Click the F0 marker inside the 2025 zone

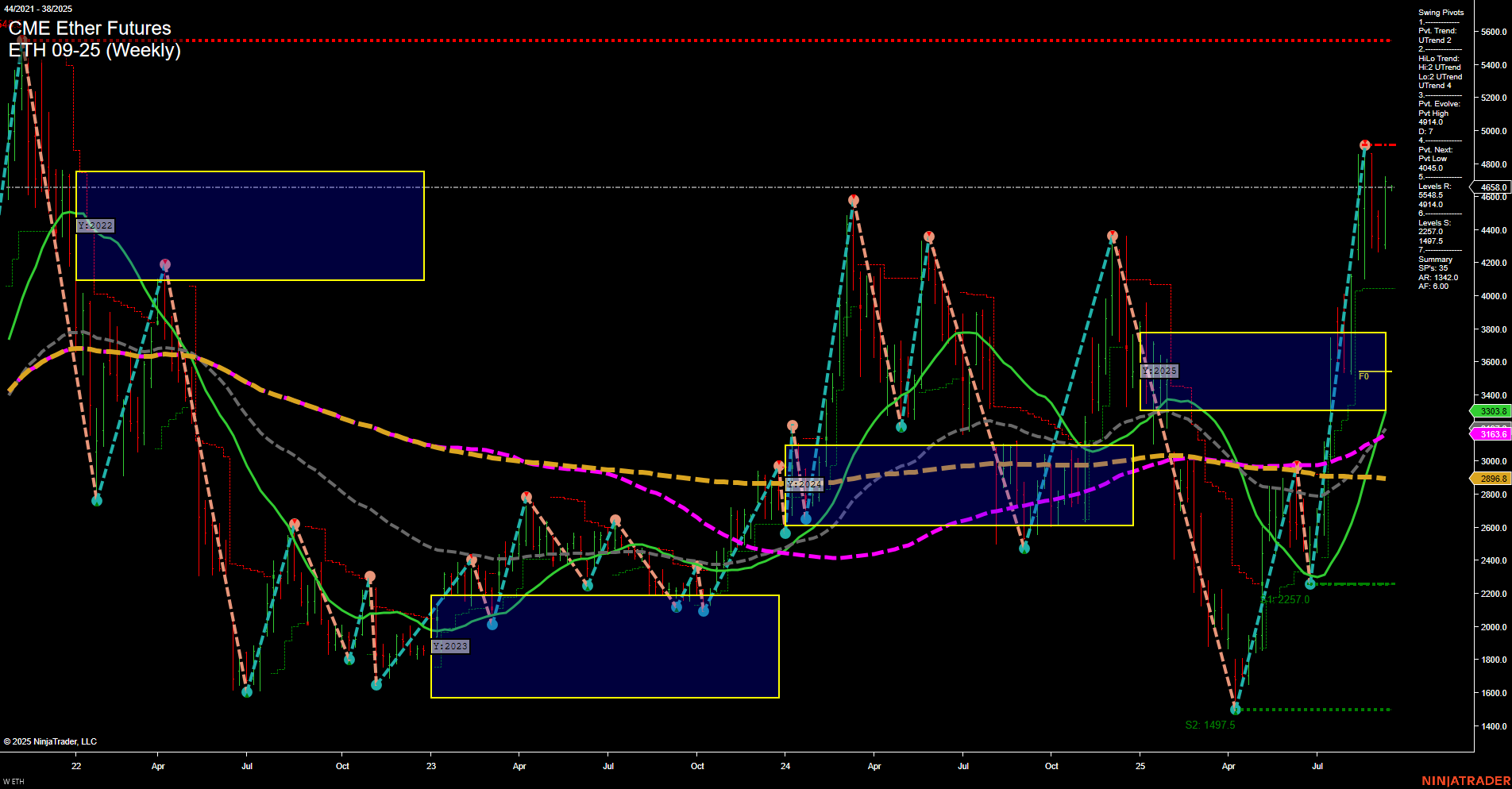[x=1363, y=376]
